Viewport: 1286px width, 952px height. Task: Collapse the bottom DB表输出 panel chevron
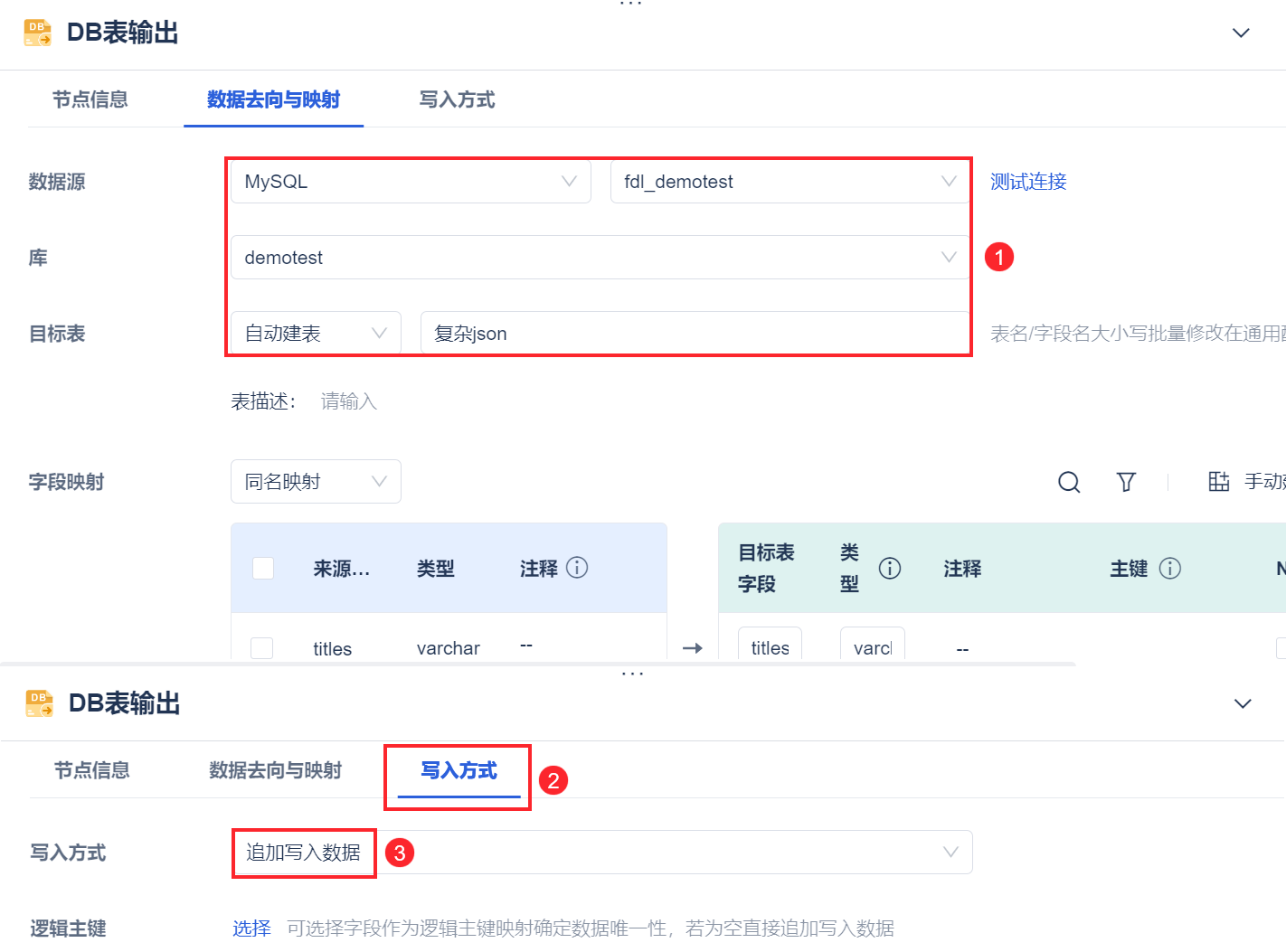pos(1243,704)
